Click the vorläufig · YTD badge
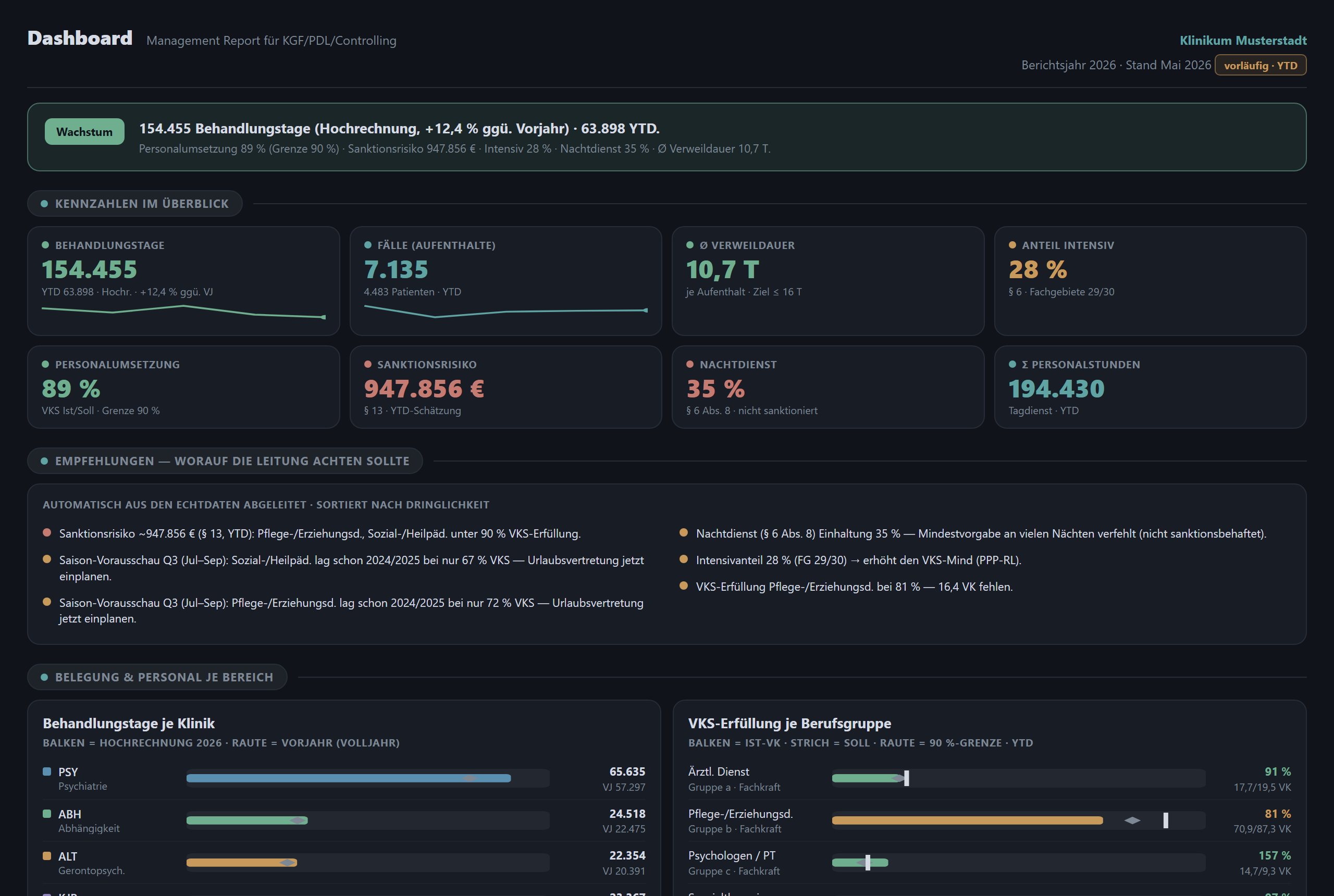Viewport: 1334px width, 896px height. [1261, 65]
